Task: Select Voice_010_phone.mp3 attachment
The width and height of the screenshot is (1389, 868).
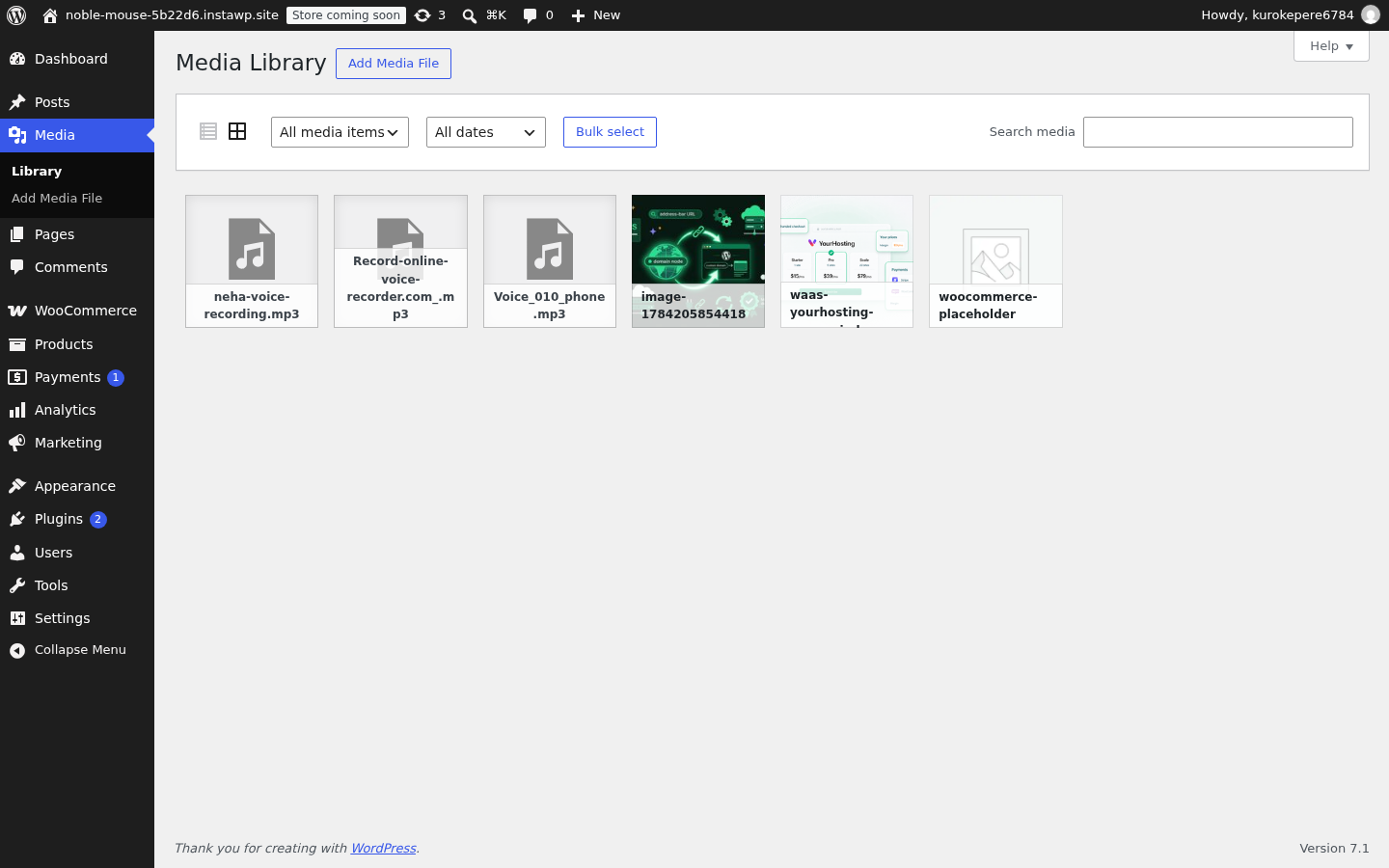Action: [550, 261]
